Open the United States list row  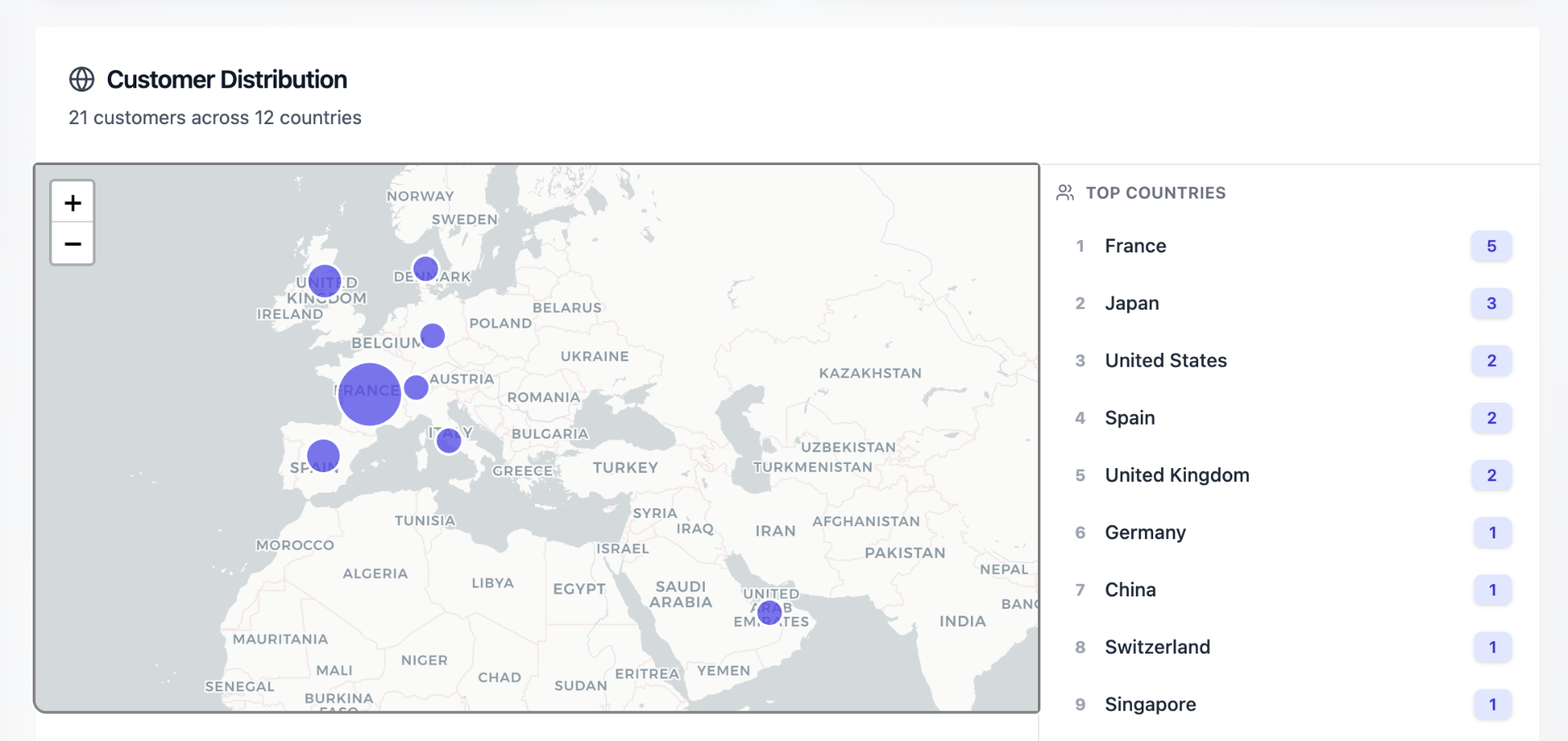1165,360
